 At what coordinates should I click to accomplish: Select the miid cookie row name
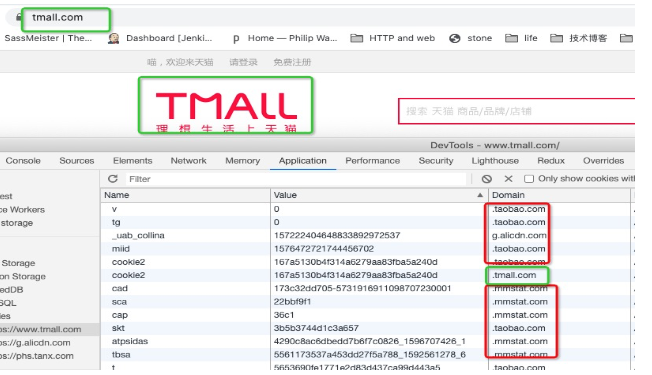[x=121, y=249]
